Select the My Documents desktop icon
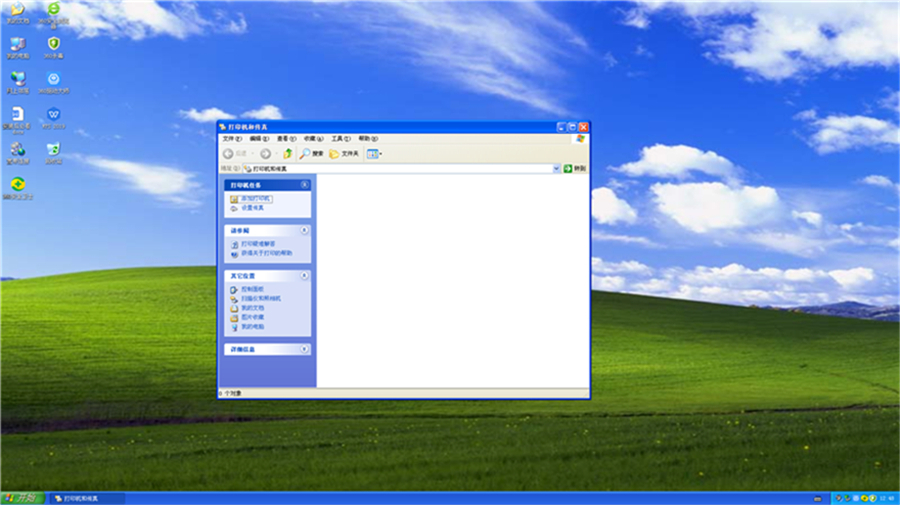 [18, 13]
